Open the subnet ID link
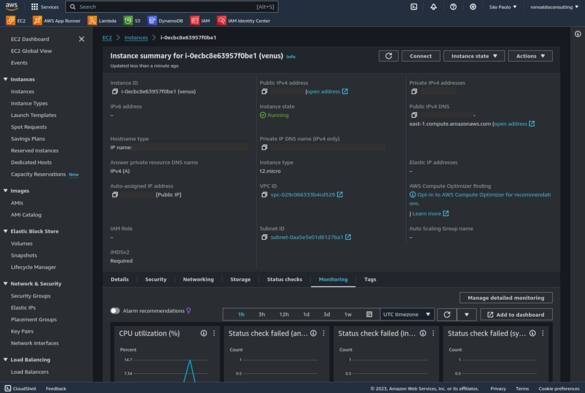 pos(310,237)
